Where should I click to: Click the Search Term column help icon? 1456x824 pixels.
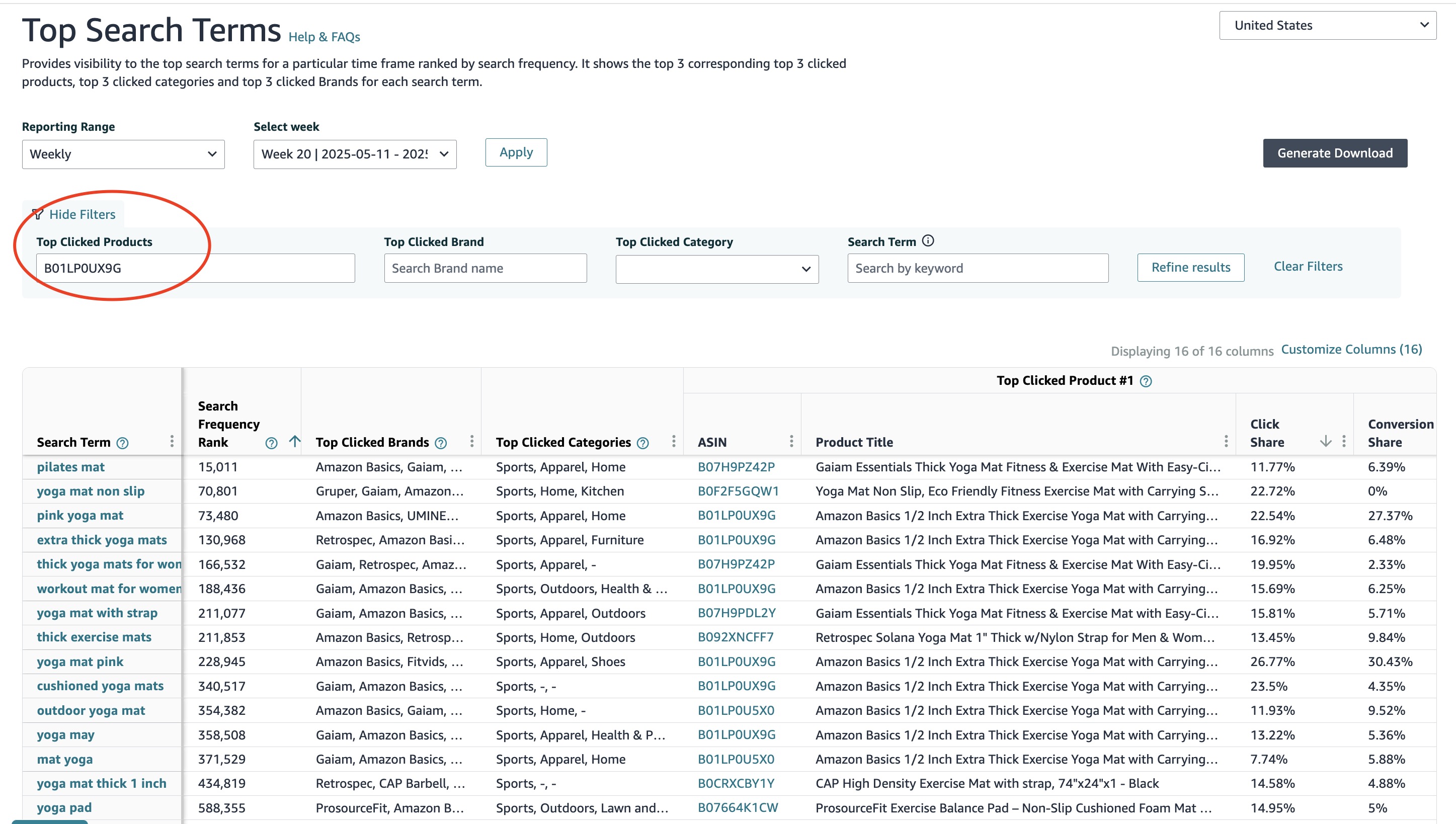(122, 443)
